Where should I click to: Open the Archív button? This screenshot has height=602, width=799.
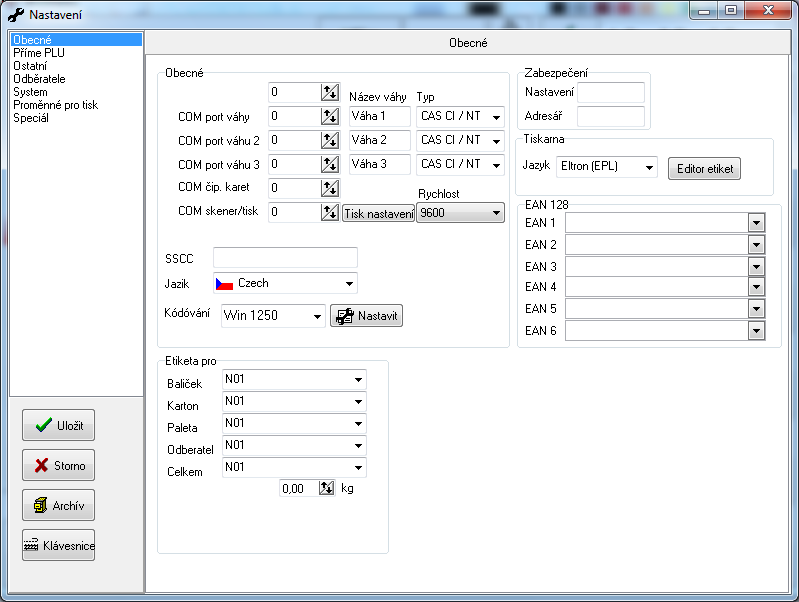pyautogui.click(x=58, y=505)
